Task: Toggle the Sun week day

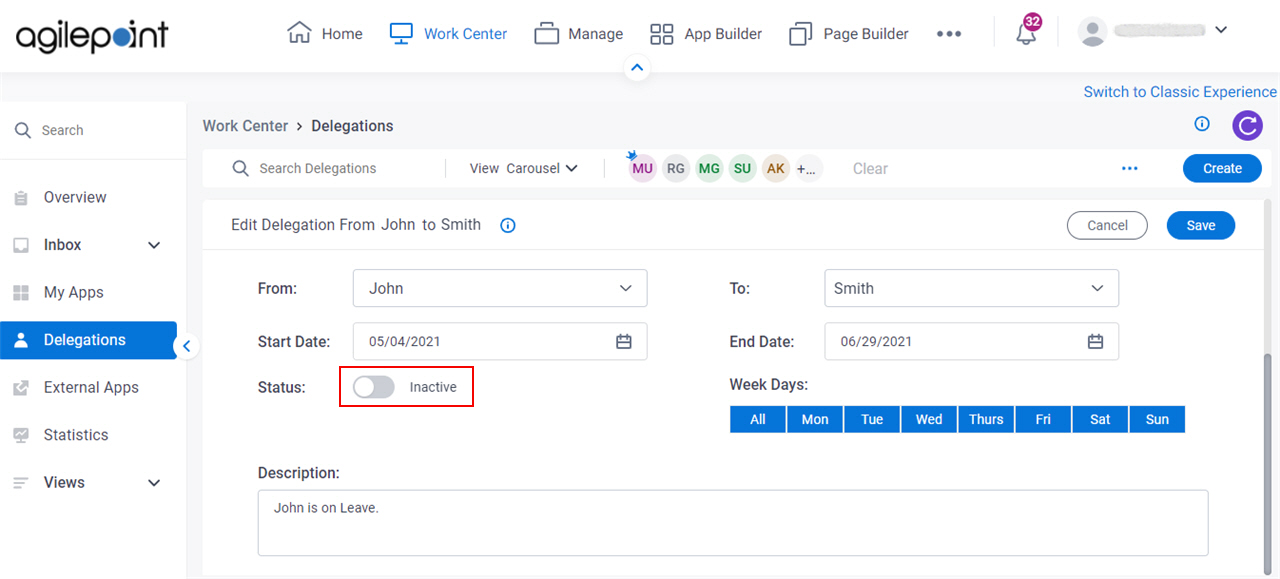Action: (x=1157, y=419)
